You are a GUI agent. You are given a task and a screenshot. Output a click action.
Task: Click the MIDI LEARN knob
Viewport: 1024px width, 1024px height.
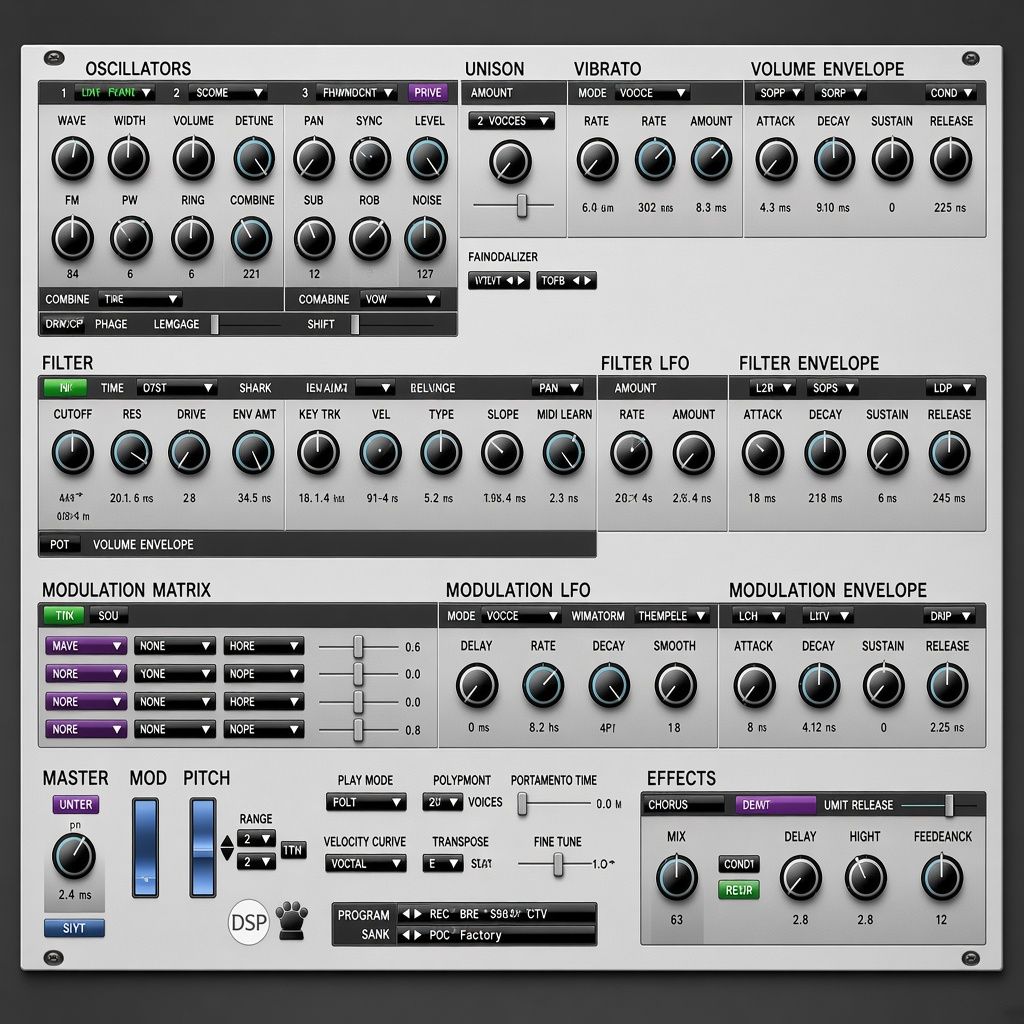(564, 452)
